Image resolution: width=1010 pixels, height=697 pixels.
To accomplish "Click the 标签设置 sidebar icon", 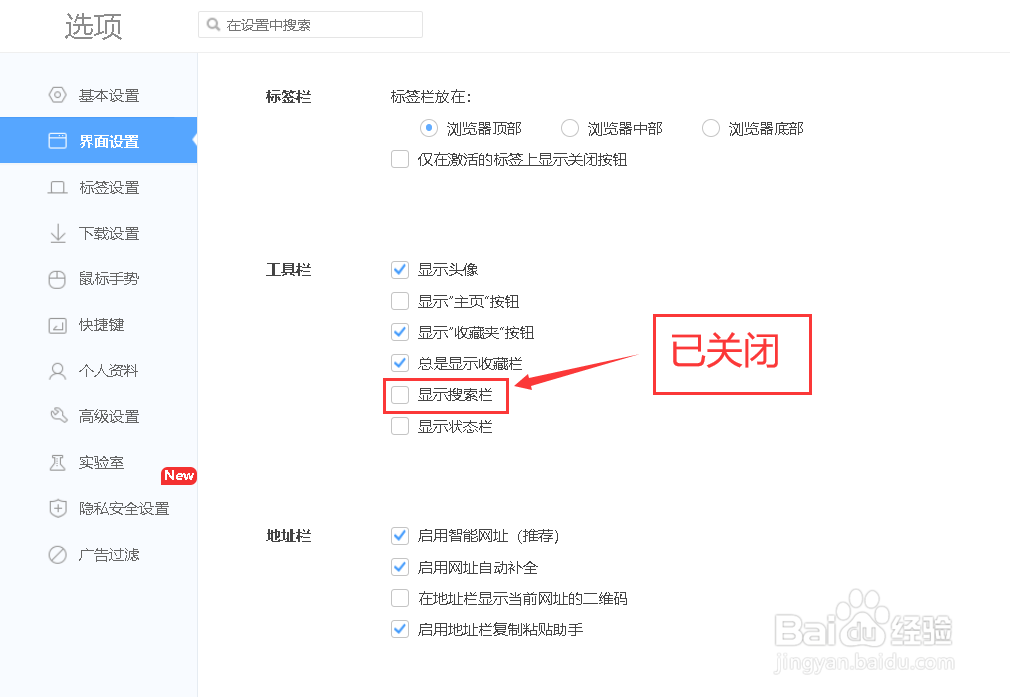I will coord(58,187).
